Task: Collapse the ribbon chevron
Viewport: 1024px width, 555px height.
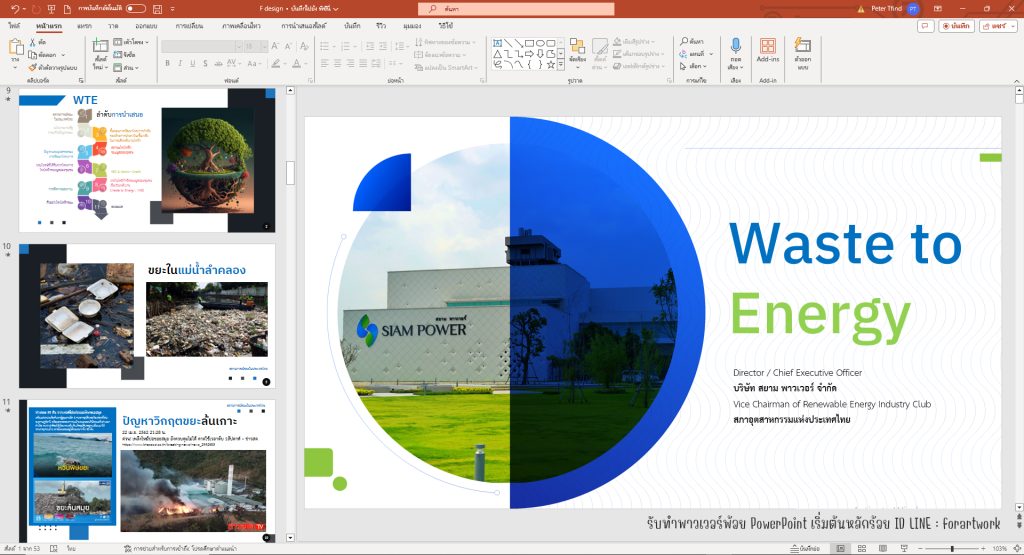Action: tap(1017, 80)
